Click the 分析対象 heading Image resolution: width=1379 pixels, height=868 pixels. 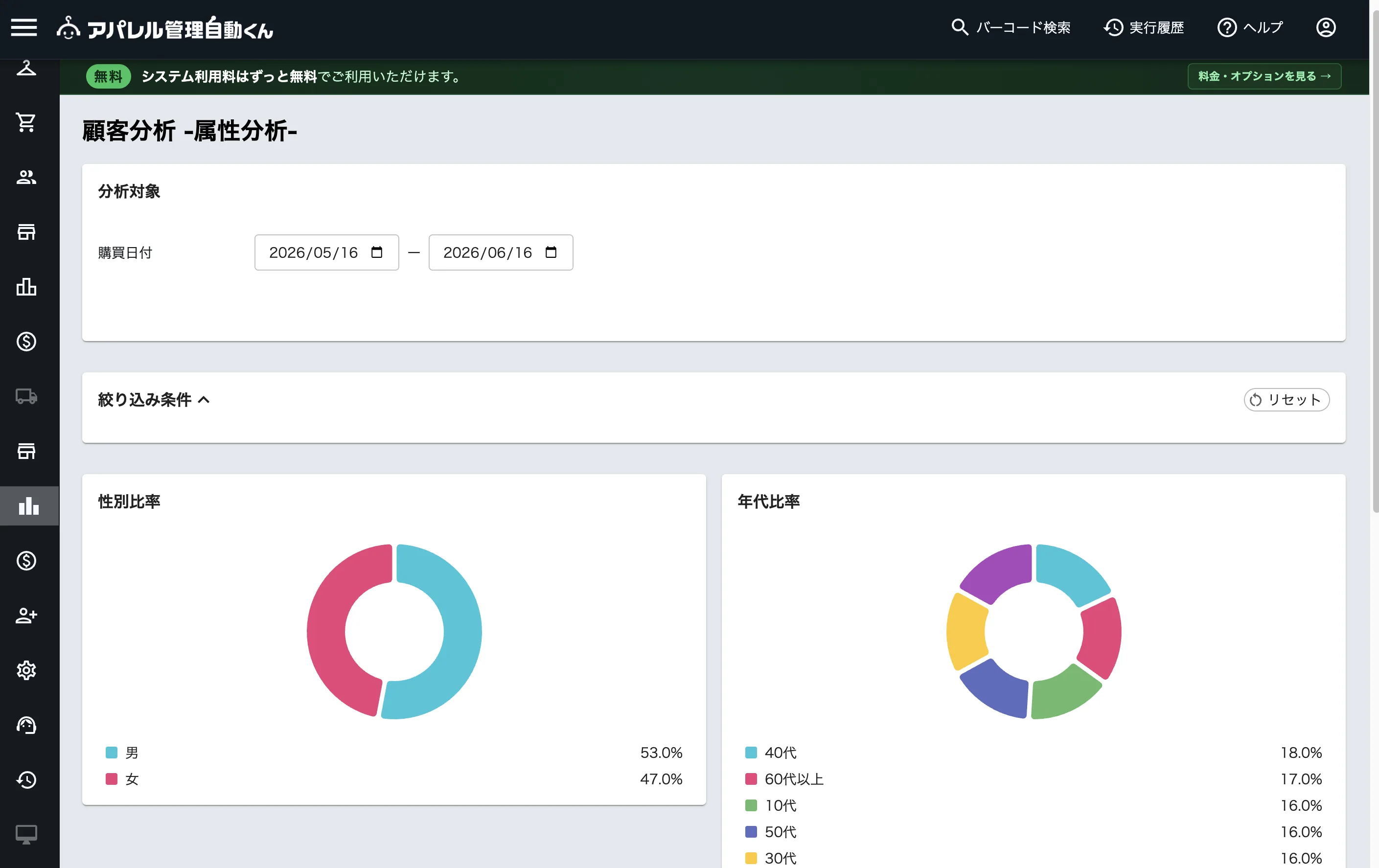coord(129,191)
